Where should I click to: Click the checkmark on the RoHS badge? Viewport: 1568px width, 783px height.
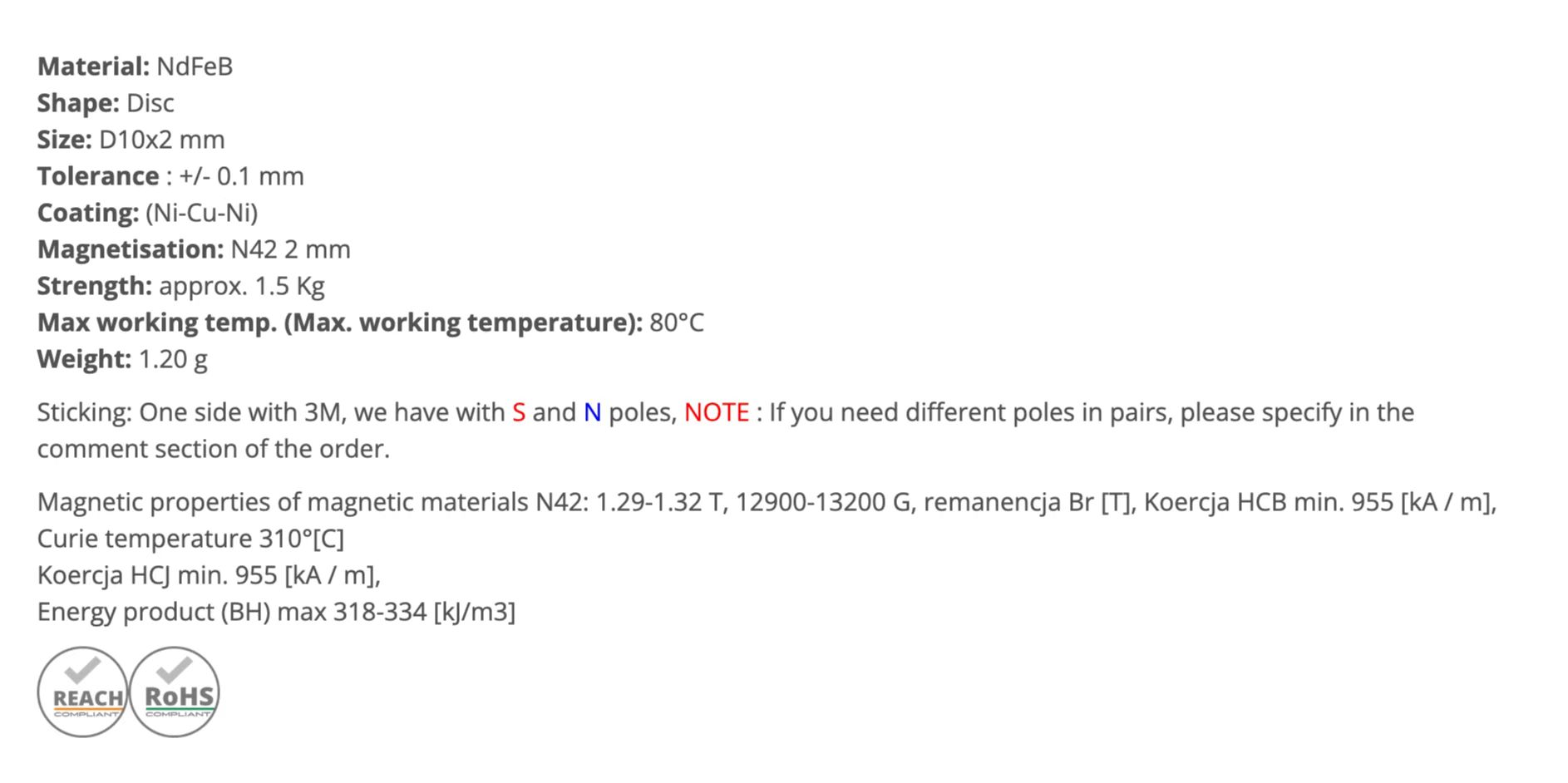tap(175, 669)
